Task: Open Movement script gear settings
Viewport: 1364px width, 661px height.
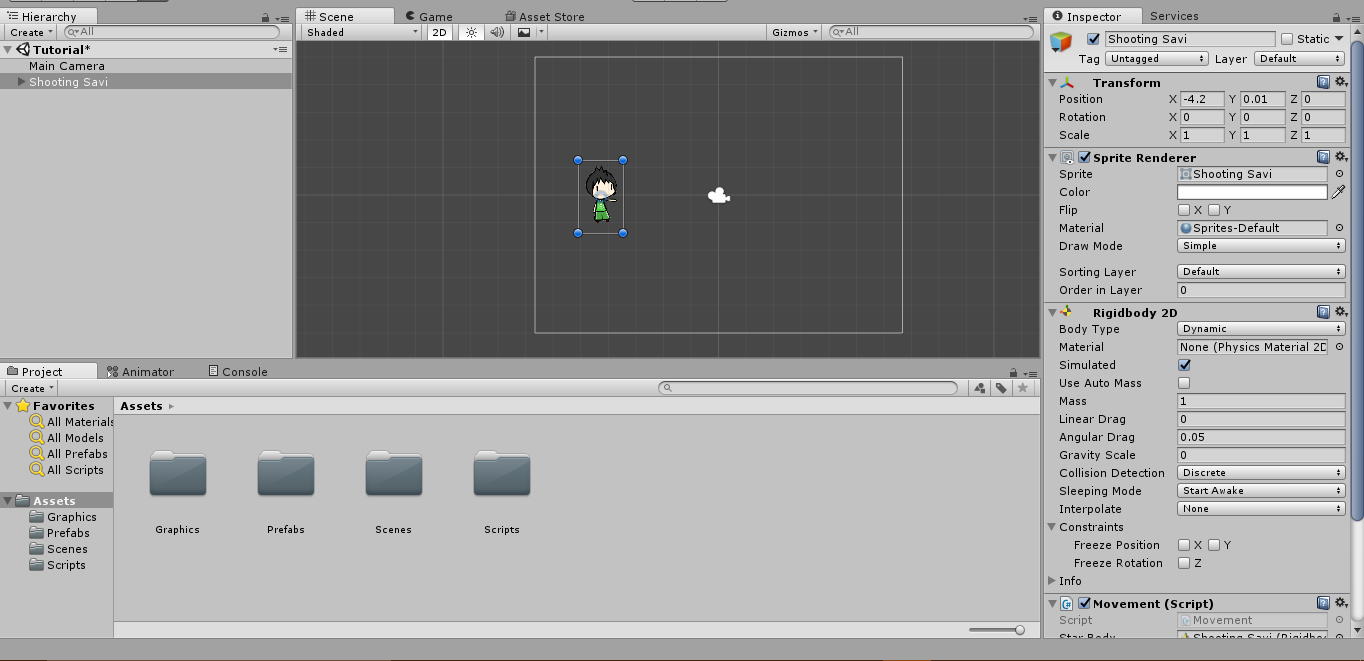Action: pyautogui.click(x=1340, y=603)
